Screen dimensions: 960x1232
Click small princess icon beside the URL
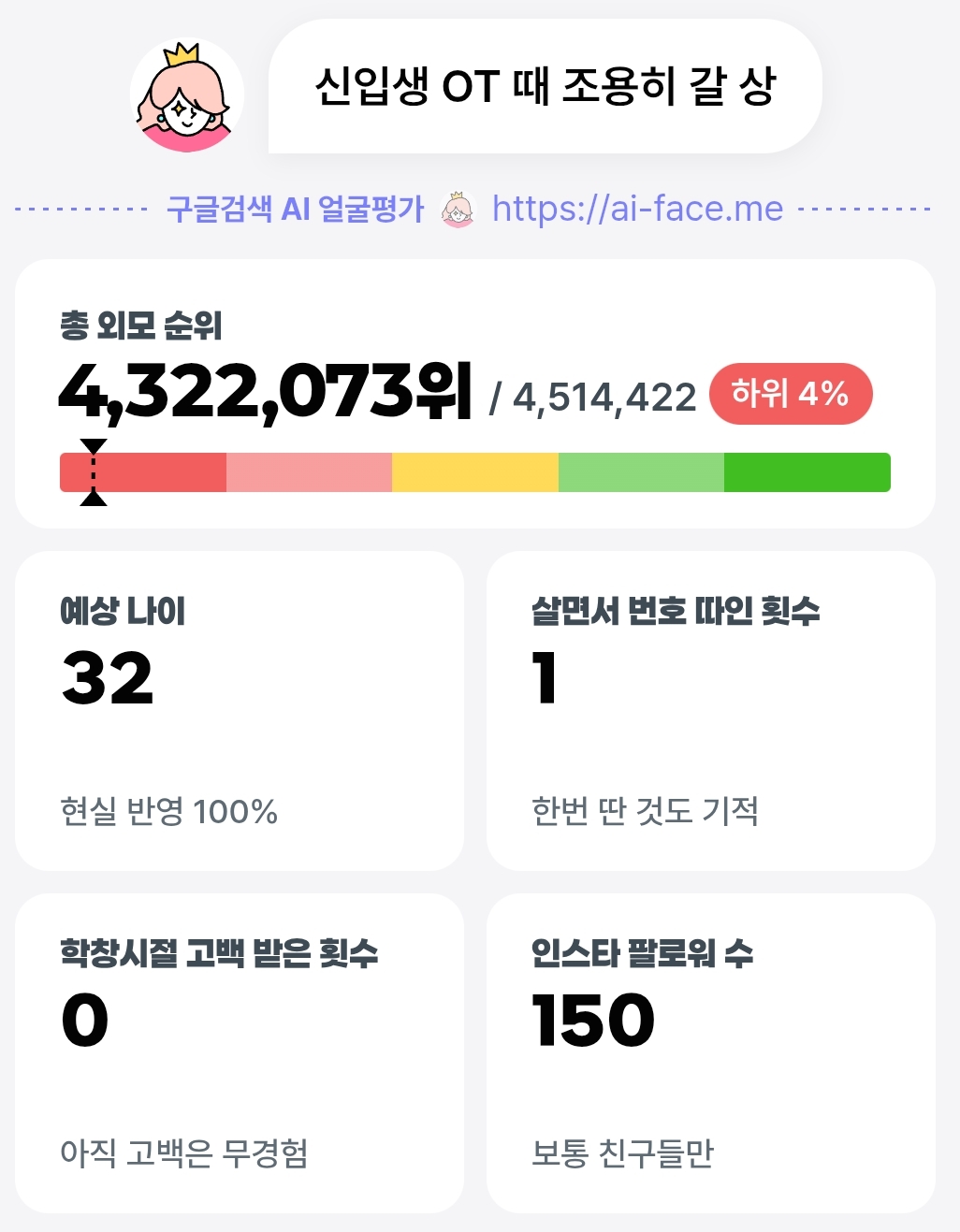[x=458, y=210]
